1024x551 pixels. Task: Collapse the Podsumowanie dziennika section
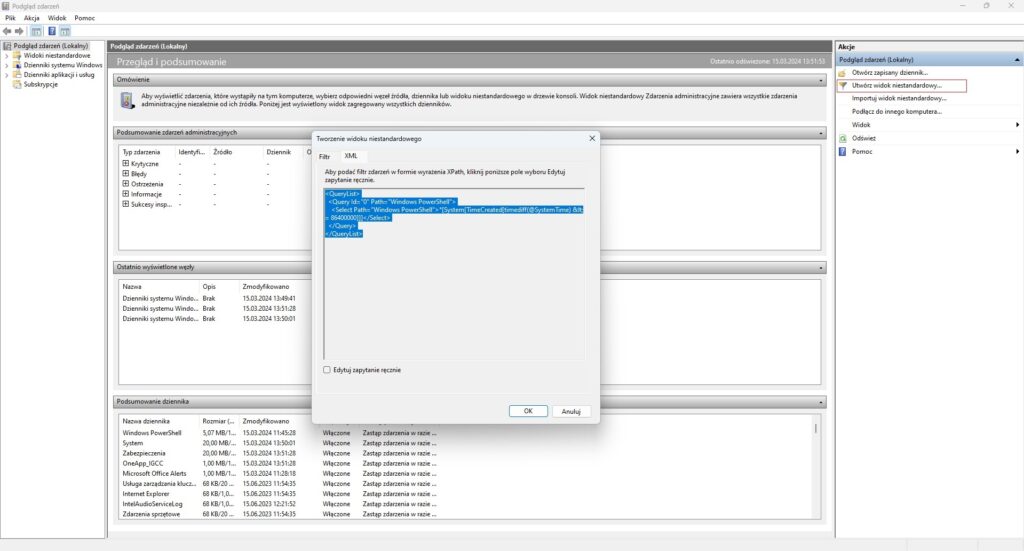821,402
